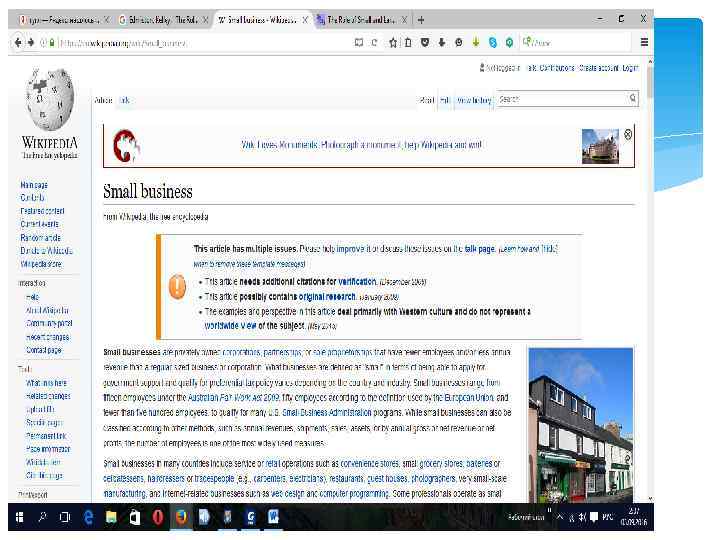Screen dimensions: 720x540
Task: Open a new browser tab with plus
Action: tap(421, 20)
